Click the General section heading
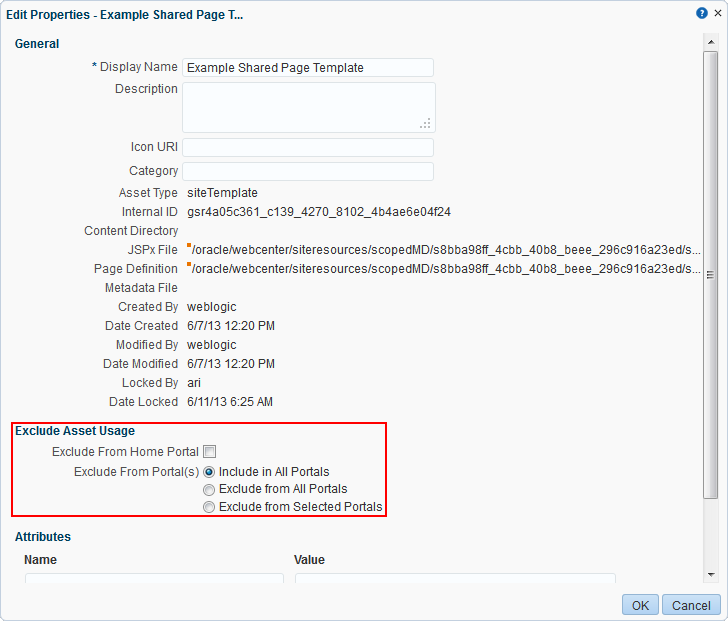728x621 pixels. pyautogui.click(x=37, y=44)
